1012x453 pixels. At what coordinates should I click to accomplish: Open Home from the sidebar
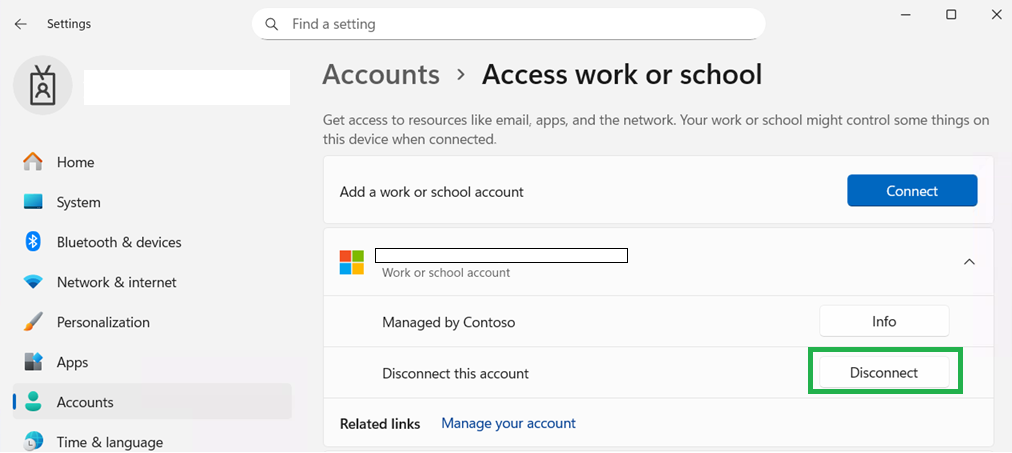(75, 162)
